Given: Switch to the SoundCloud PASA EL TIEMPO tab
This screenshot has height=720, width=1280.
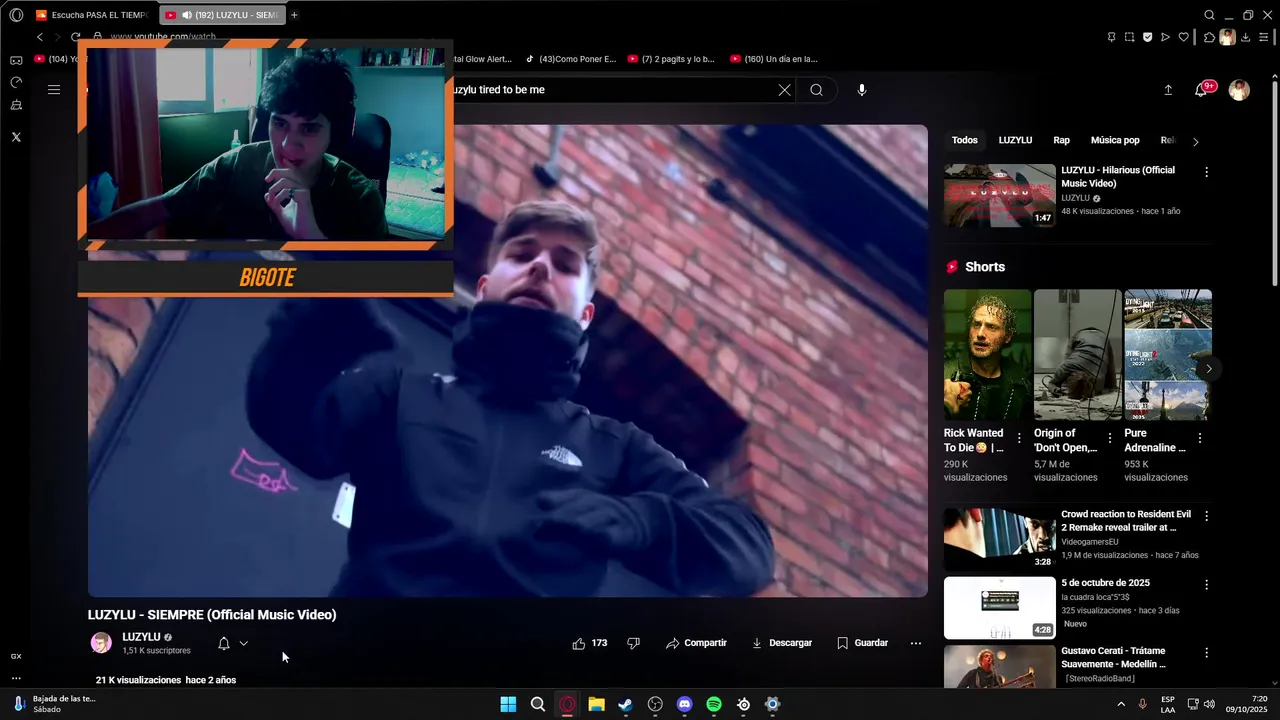Looking at the screenshot, I should [x=91, y=15].
